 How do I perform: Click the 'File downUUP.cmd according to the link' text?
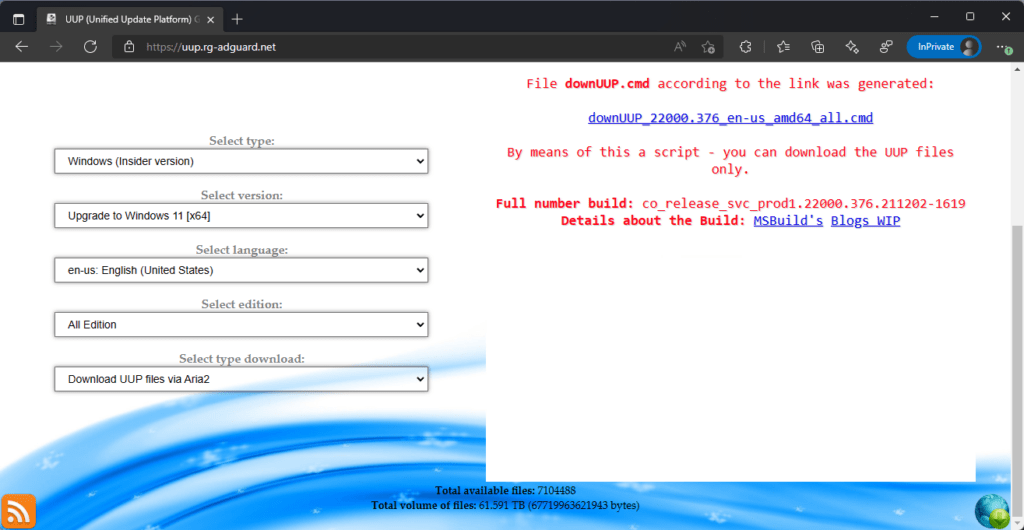click(x=730, y=84)
